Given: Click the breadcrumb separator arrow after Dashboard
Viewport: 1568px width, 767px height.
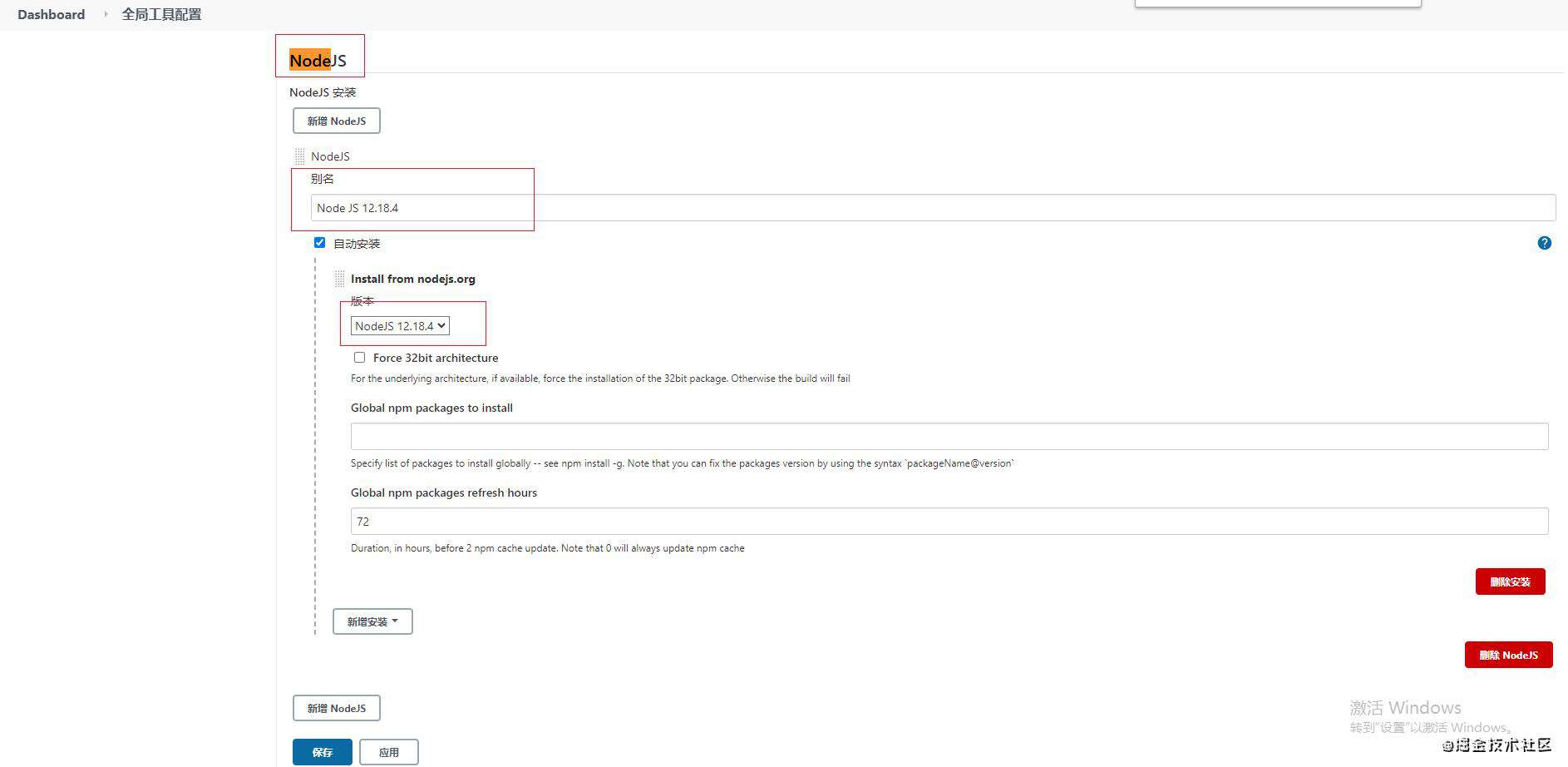Looking at the screenshot, I should click(x=106, y=14).
